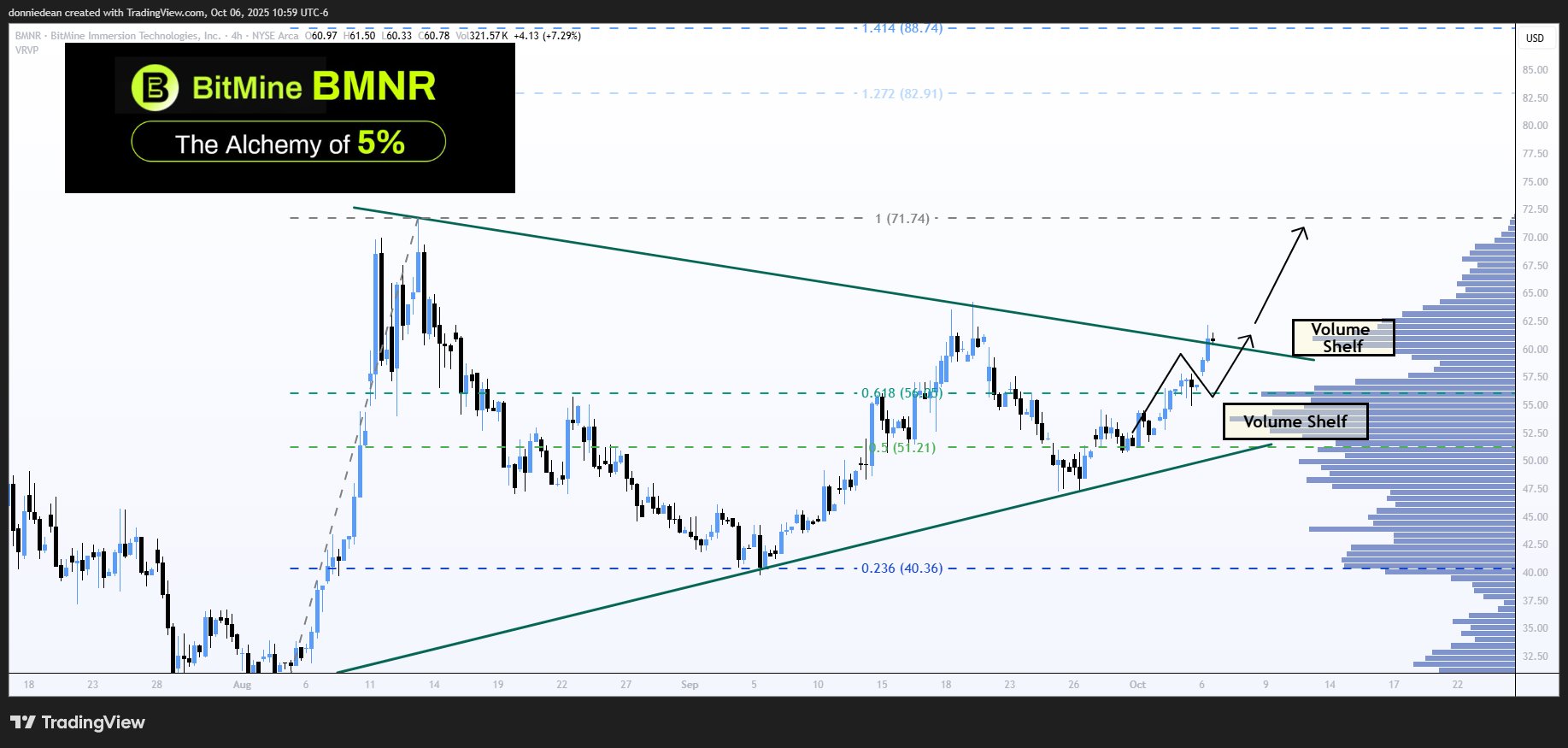Screen dimensions: 1568x748
Task: Select the 1.414 (88.74) Fibonacci label
Action: 902,28
